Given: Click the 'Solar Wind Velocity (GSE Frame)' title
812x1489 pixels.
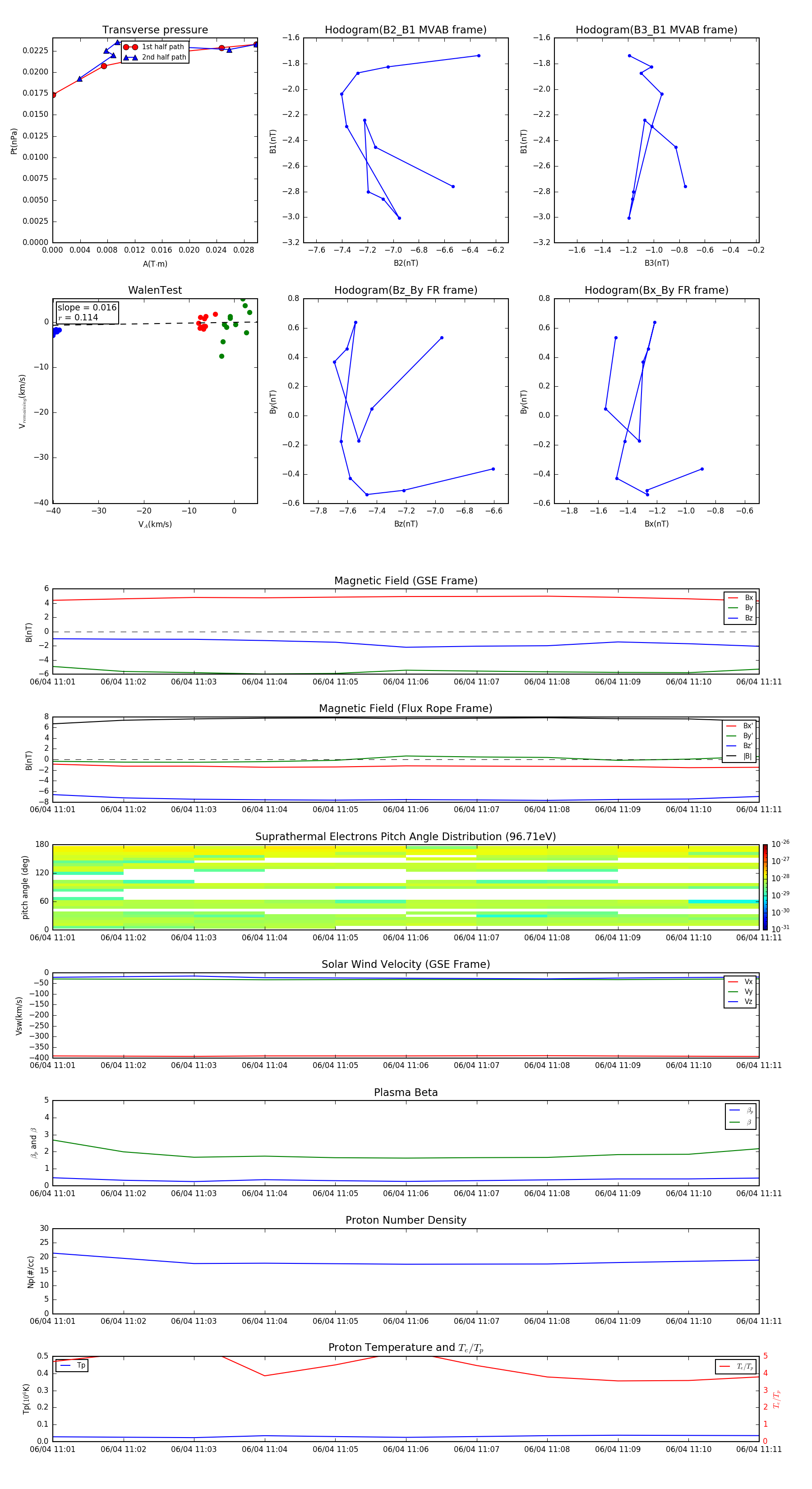Looking at the screenshot, I should click(406, 964).
